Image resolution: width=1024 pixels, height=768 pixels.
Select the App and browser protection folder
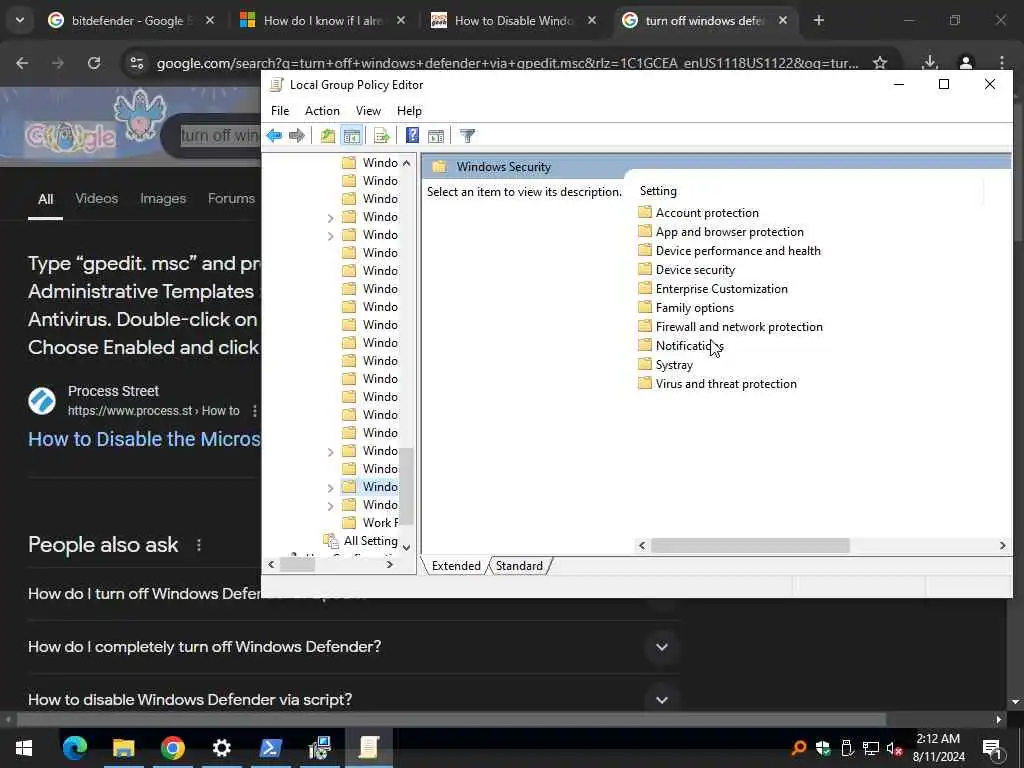(720, 232)
